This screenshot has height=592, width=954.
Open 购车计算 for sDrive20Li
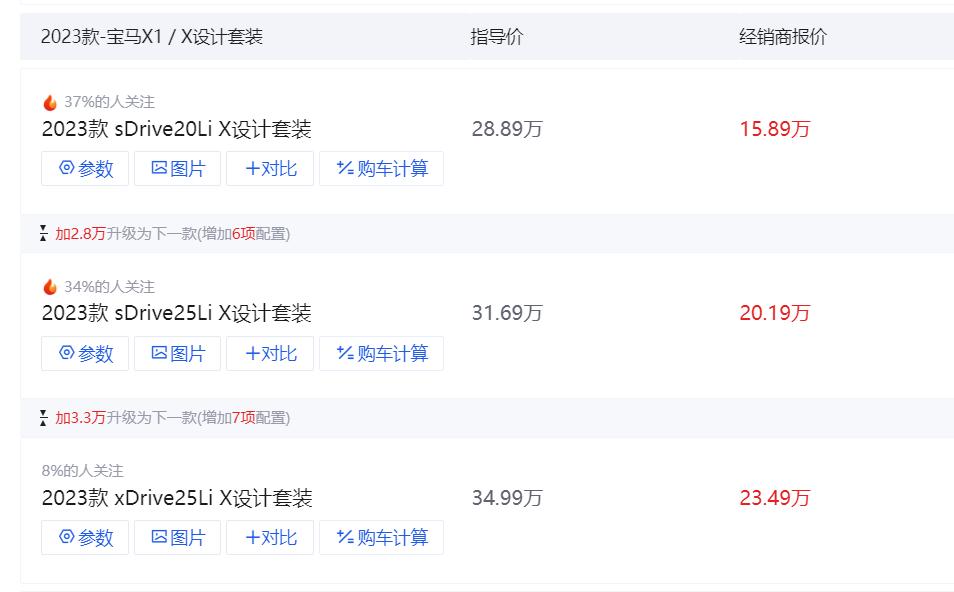coord(381,169)
